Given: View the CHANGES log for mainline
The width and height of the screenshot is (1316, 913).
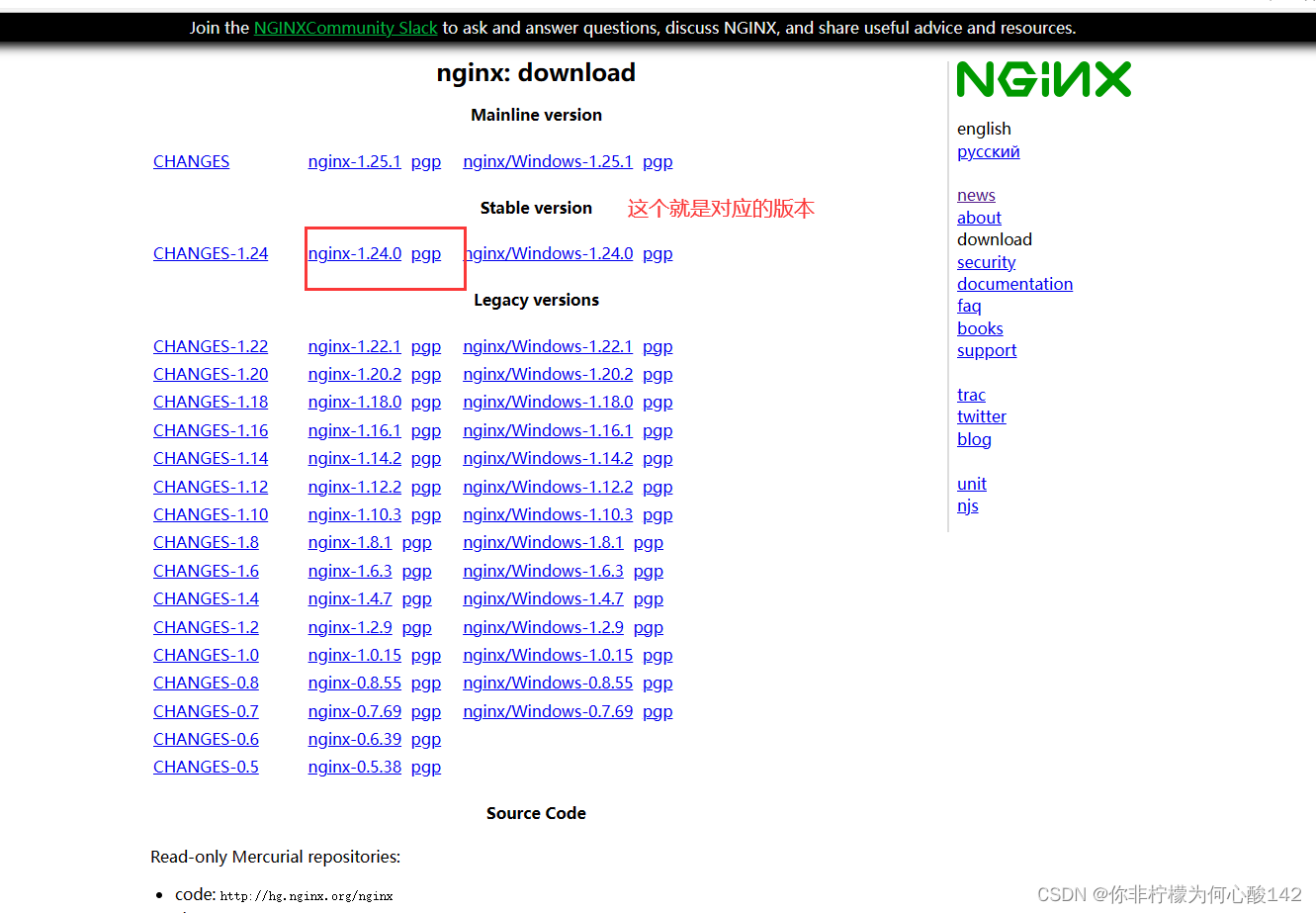Looking at the screenshot, I should (x=191, y=161).
